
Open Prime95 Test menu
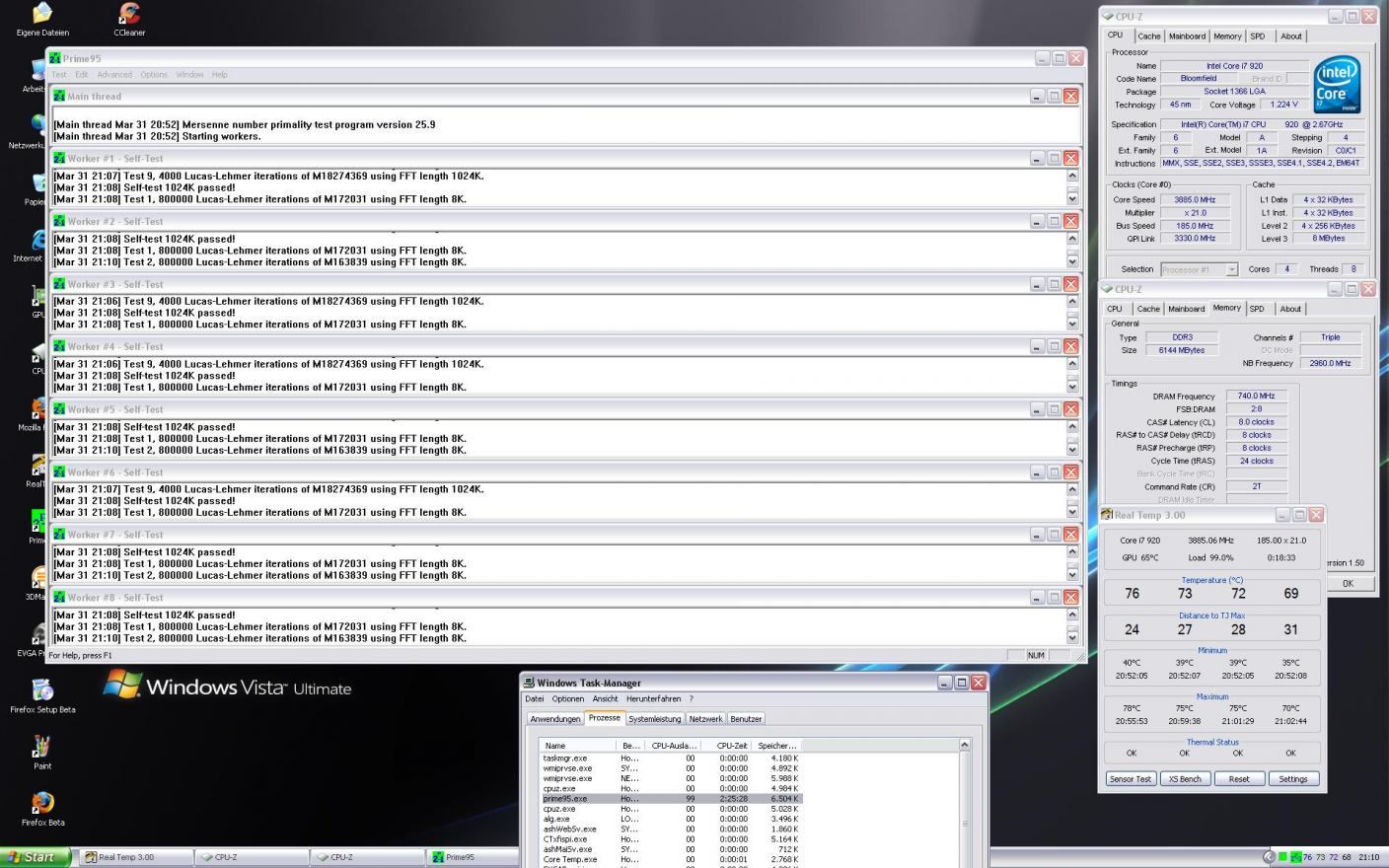(x=59, y=75)
